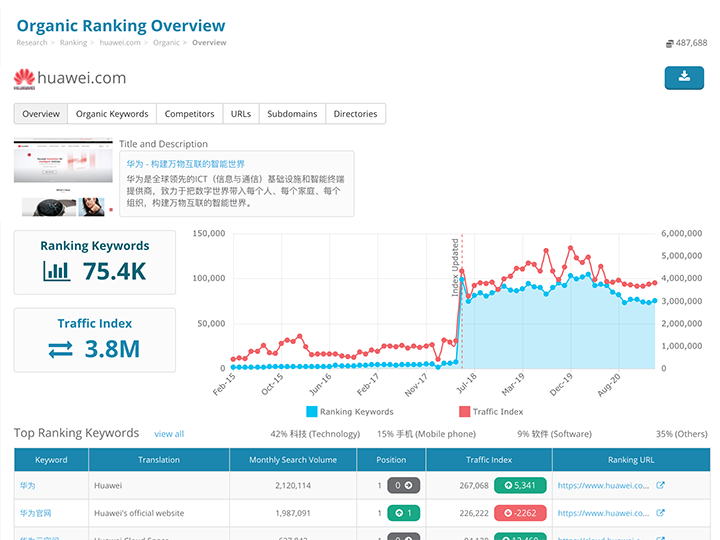The width and height of the screenshot is (720, 540).
Task: Click the arrows icon beside 3.8M Traffic Index
Action: (x=60, y=349)
